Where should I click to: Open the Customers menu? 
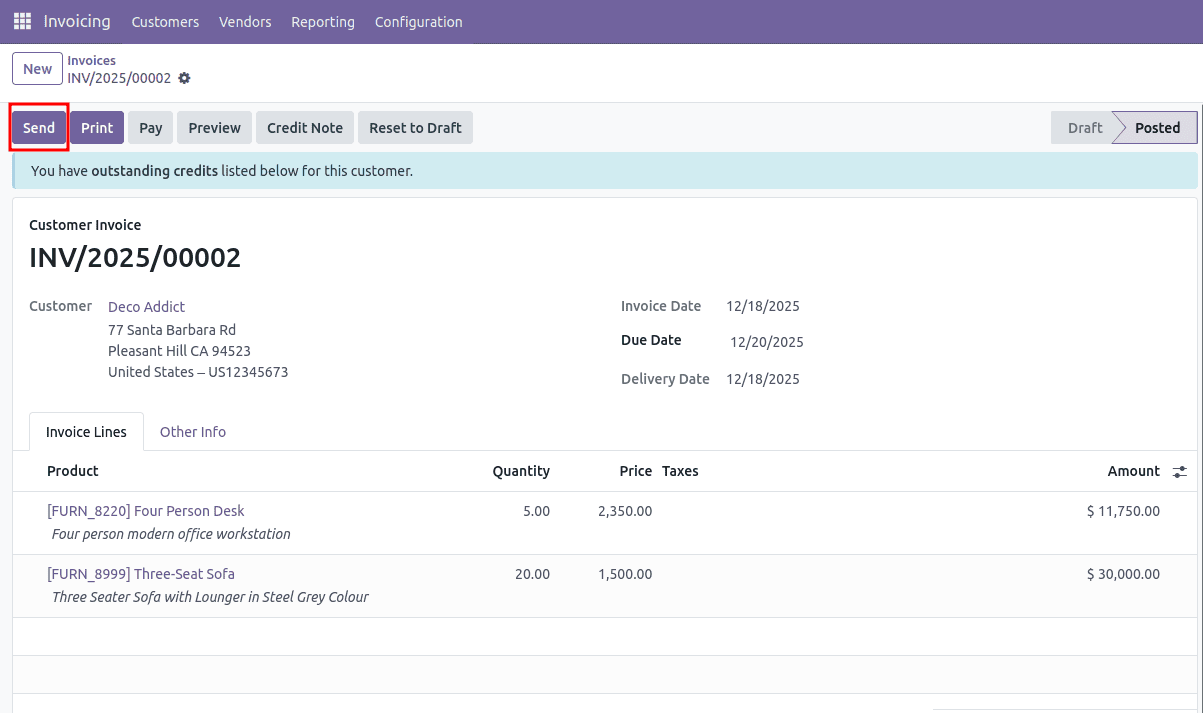click(x=165, y=21)
